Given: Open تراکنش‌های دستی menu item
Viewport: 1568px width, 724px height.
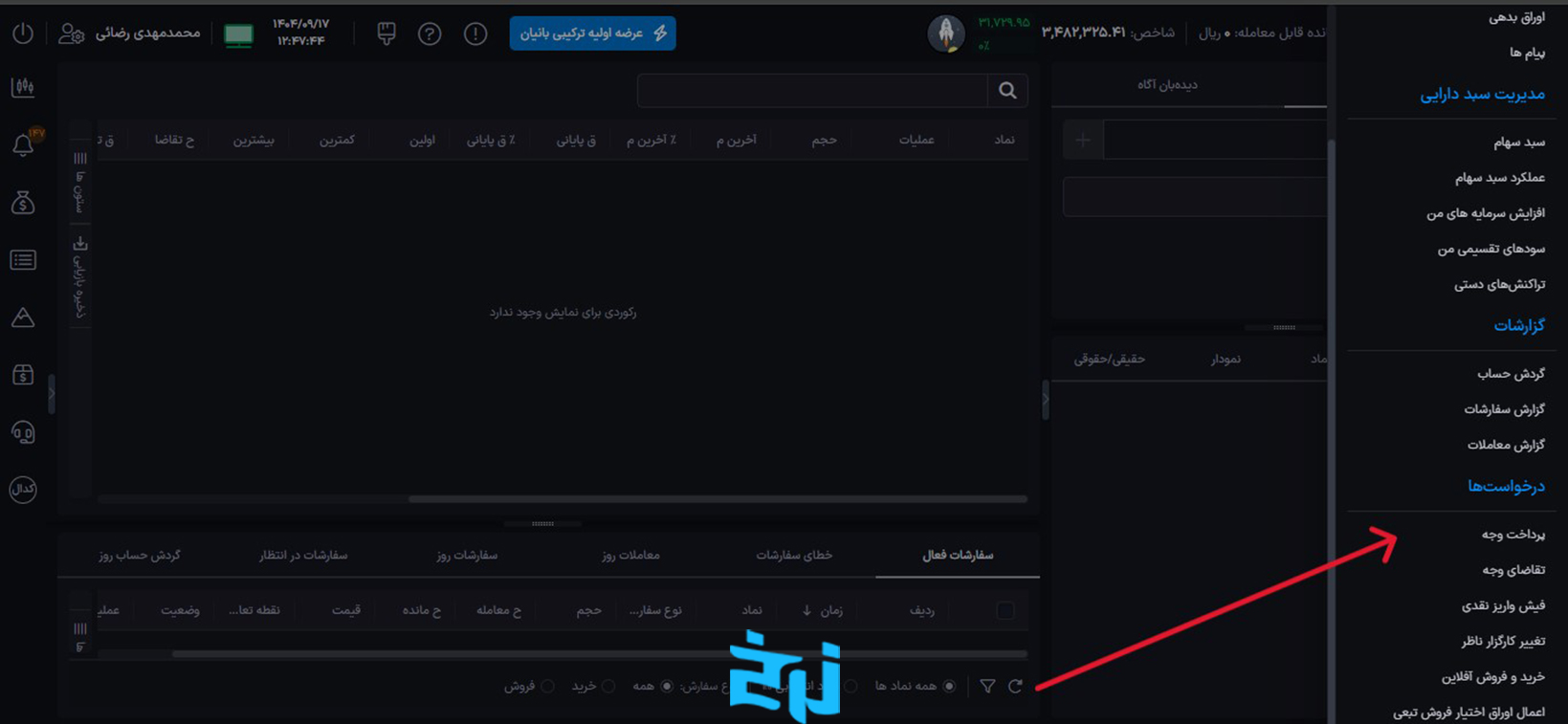Looking at the screenshot, I should (1499, 284).
